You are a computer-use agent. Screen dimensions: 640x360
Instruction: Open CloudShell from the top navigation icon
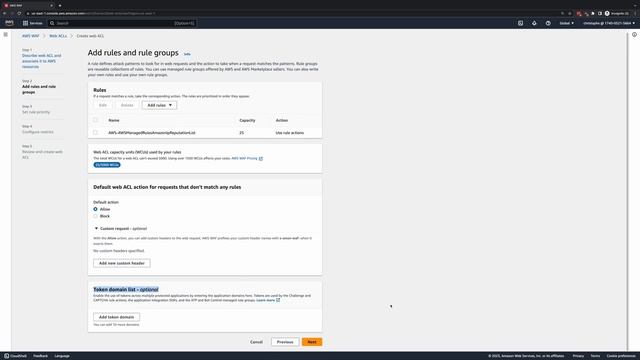(x=520, y=23)
